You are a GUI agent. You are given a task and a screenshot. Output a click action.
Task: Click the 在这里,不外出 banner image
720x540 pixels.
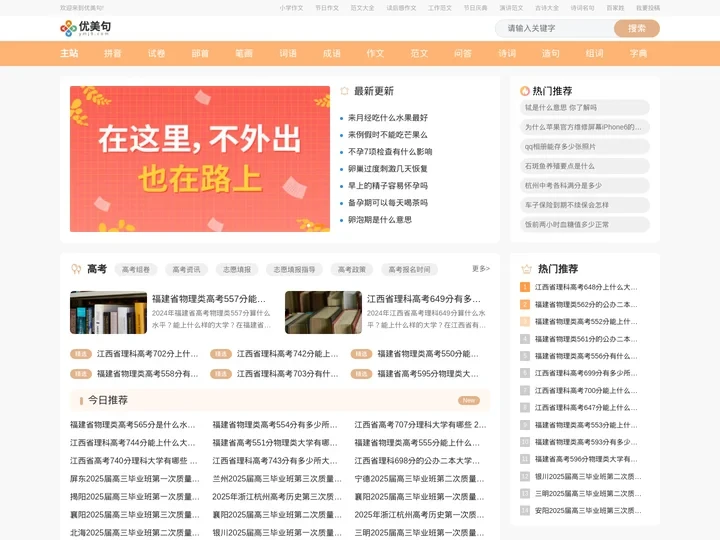[x=200, y=159]
